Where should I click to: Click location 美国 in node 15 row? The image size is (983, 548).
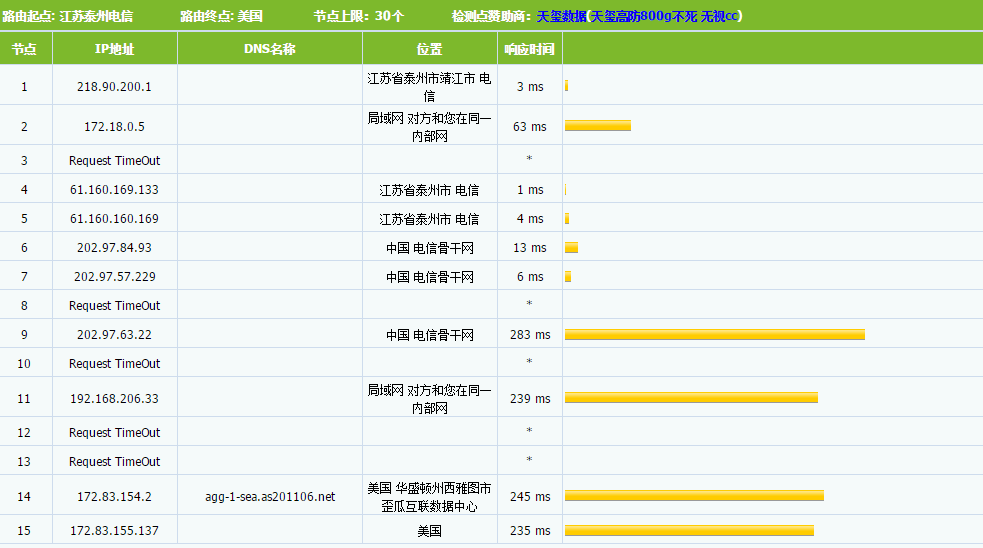(429, 531)
